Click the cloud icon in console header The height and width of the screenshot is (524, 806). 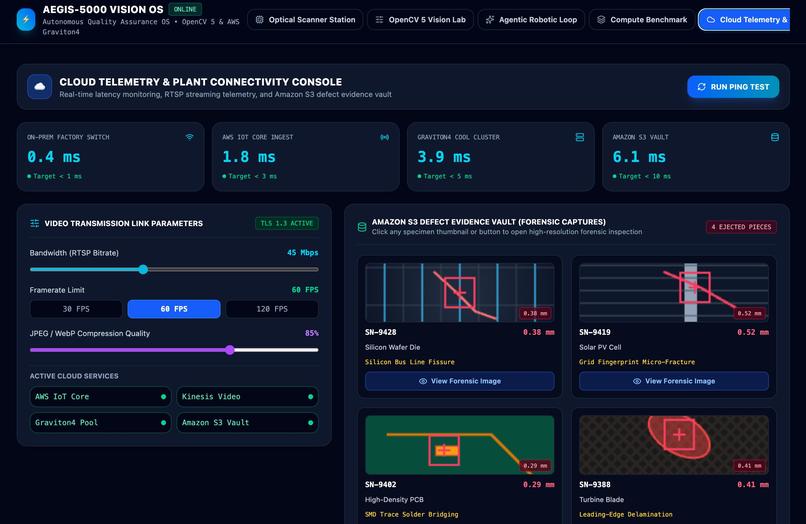point(40,87)
